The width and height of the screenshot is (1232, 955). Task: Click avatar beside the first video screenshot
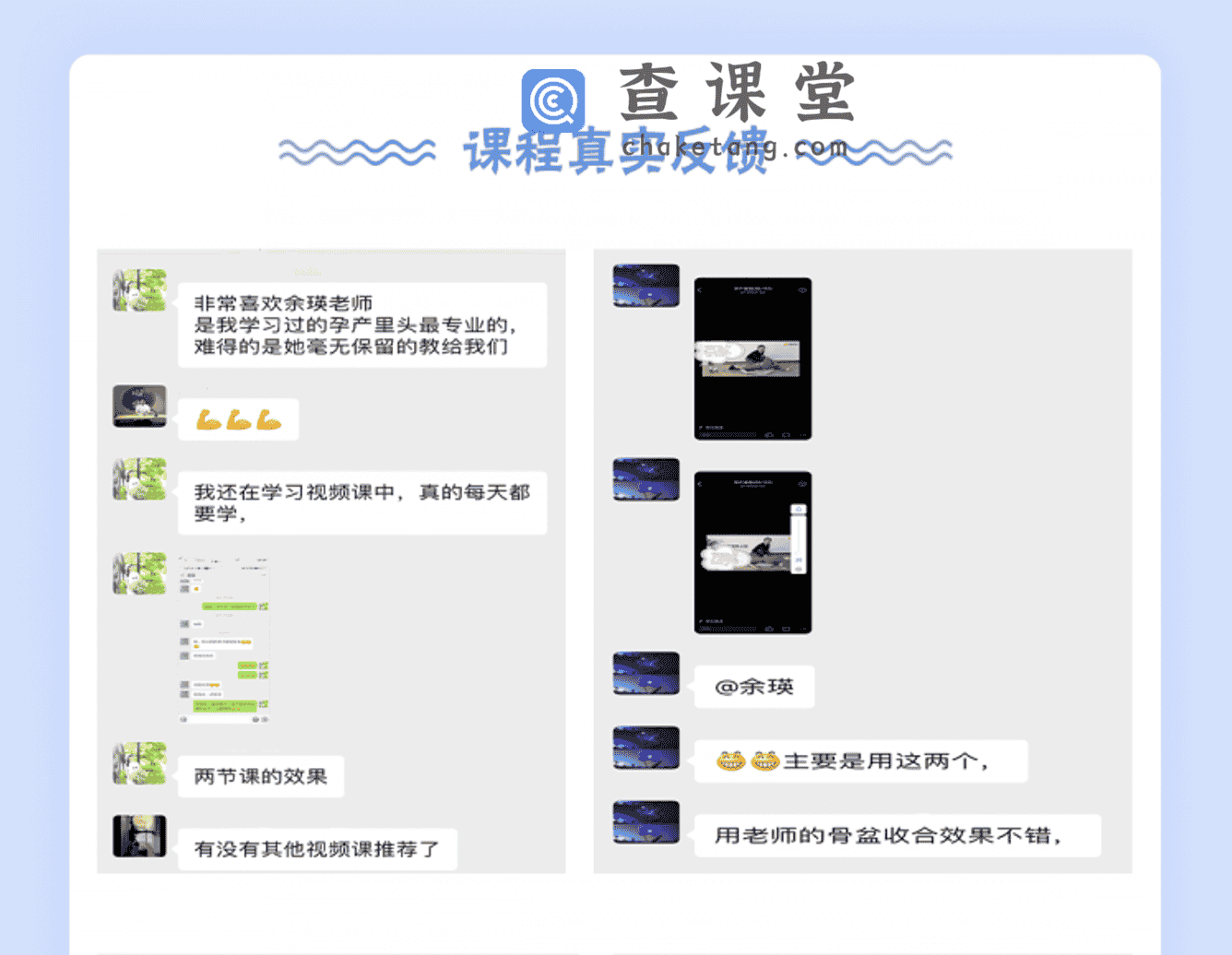tap(646, 286)
